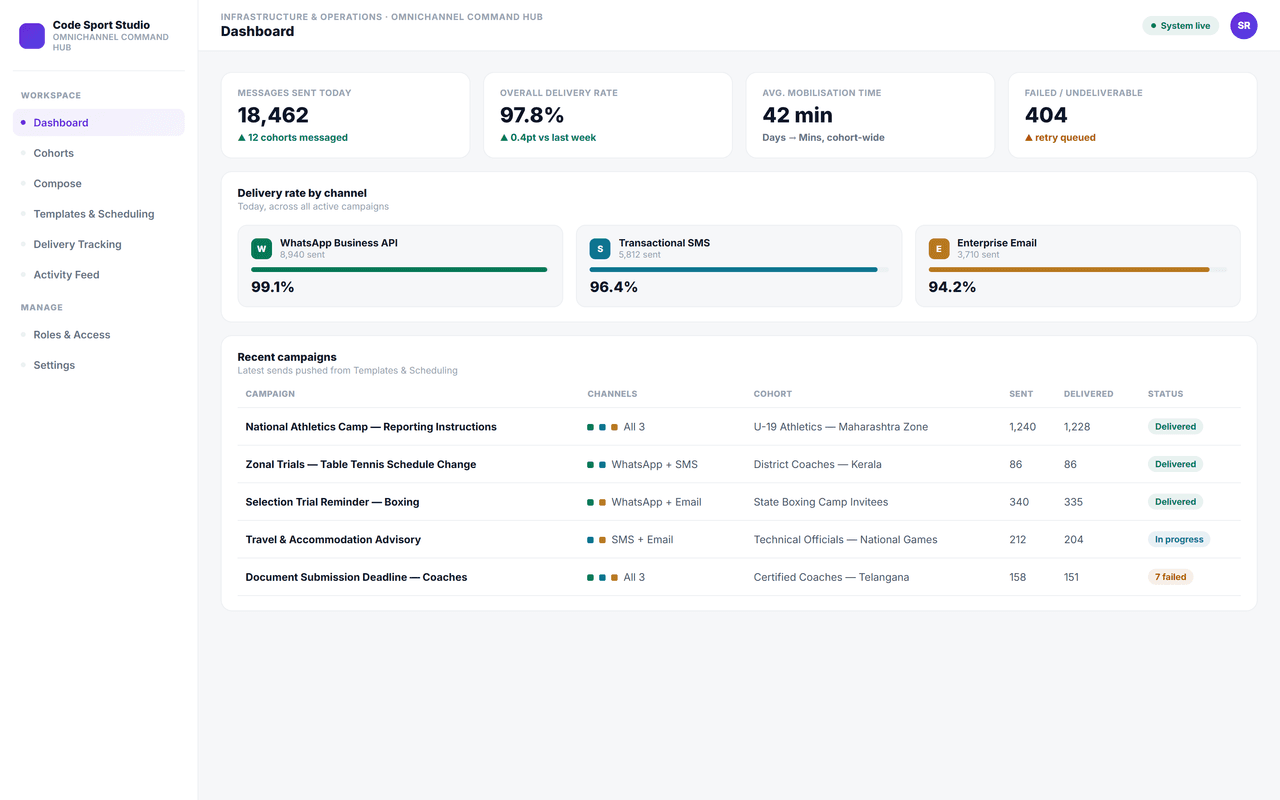The width and height of the screenshot is (1280, 800).
Task: Click the 404 failed count value
Action: click(x=1046, y=115)
